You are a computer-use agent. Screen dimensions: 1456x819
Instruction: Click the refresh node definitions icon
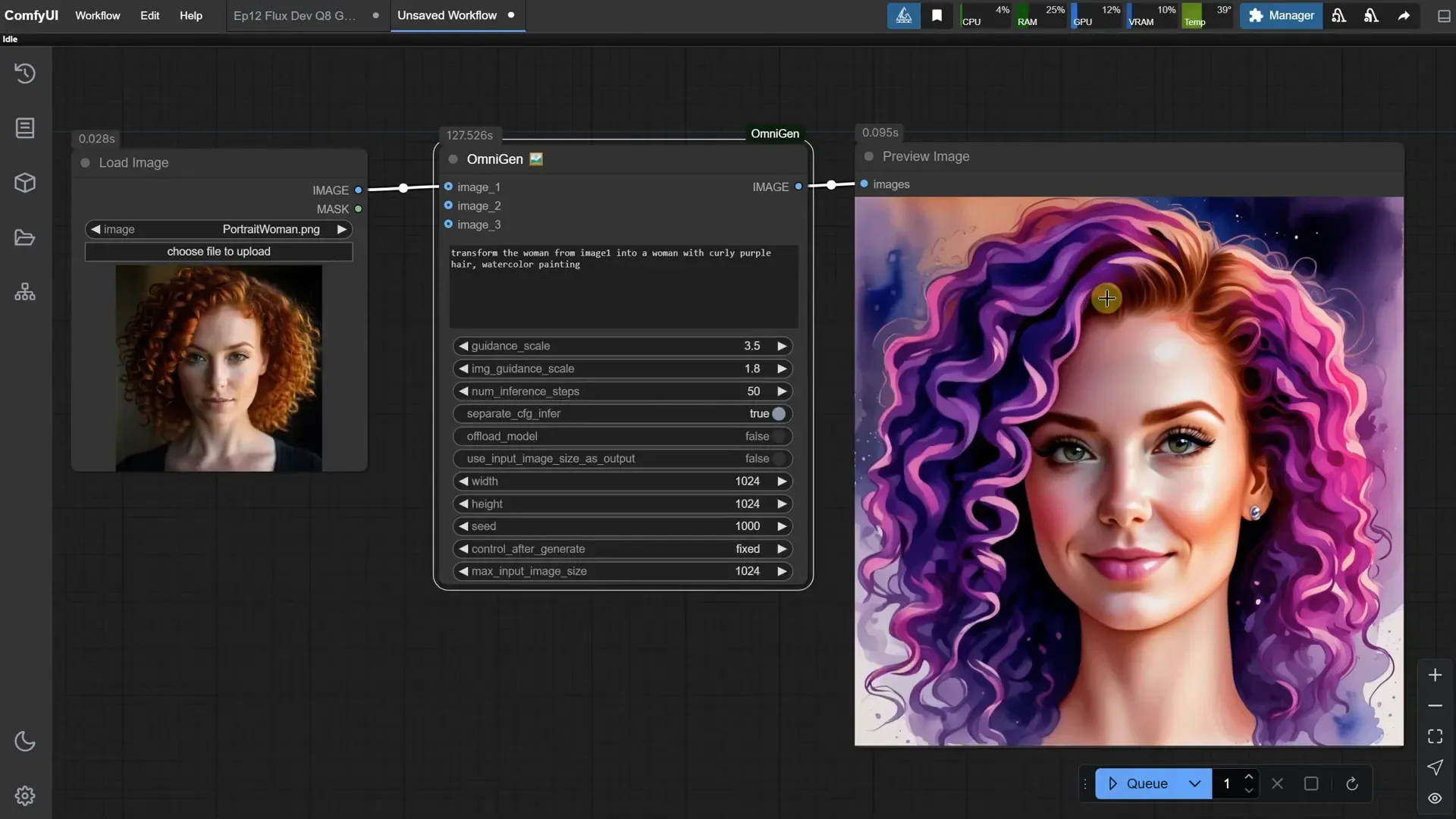coord(1351,783)
